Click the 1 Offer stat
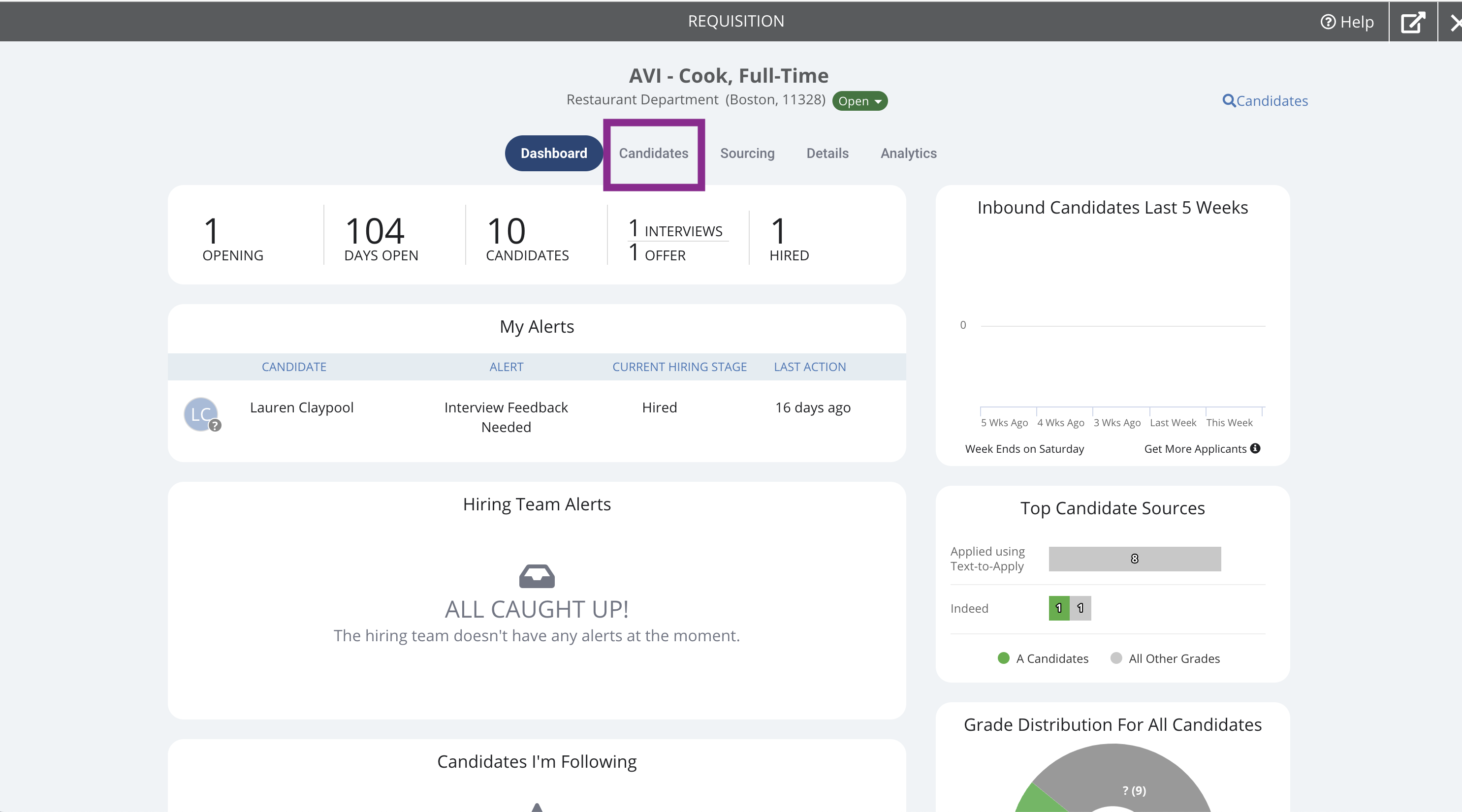Screen dimensions: 1462x812 click(657, 253)
